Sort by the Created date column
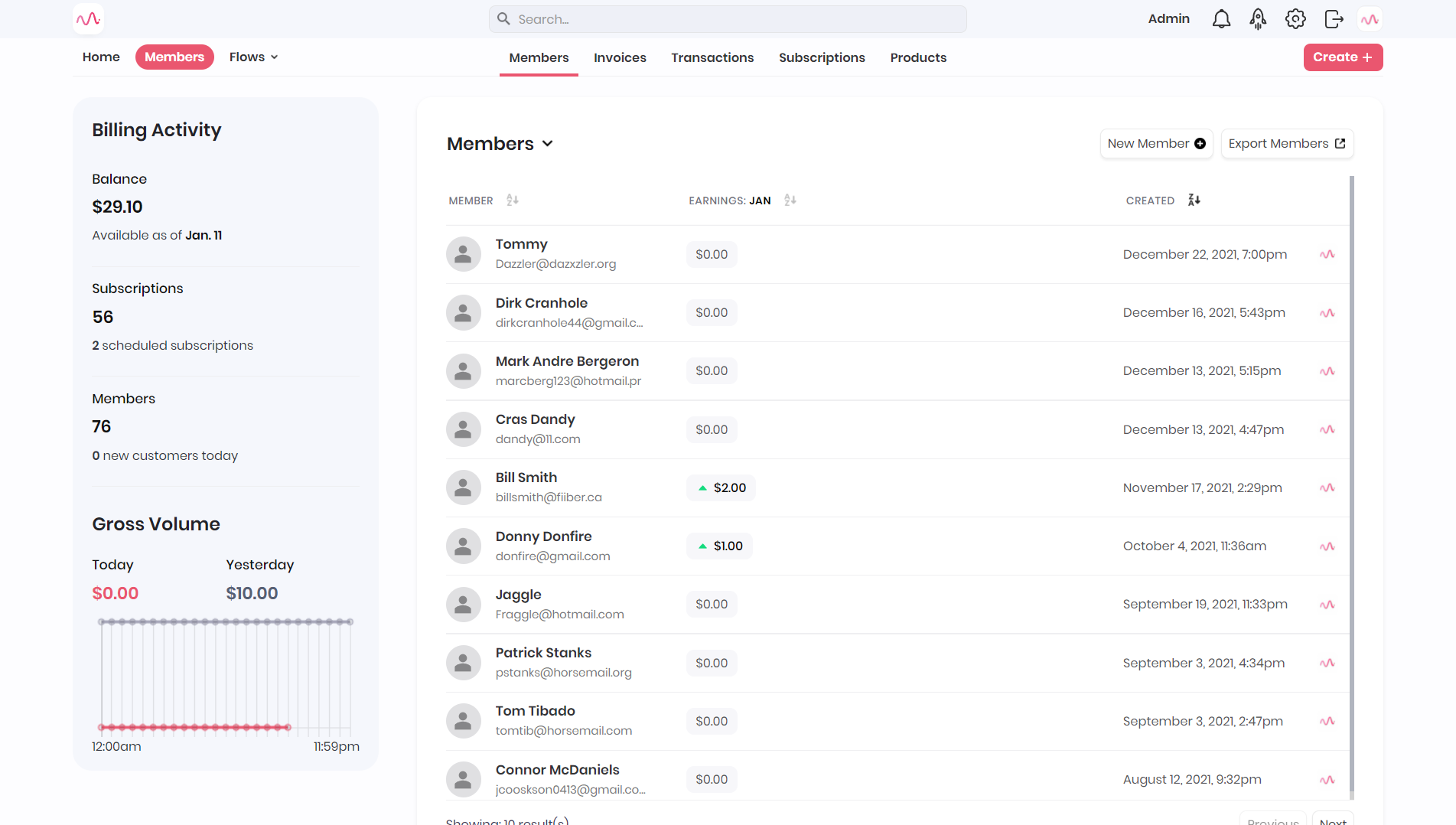This screenshot has height=825, width=1456. click(1194, 201)
